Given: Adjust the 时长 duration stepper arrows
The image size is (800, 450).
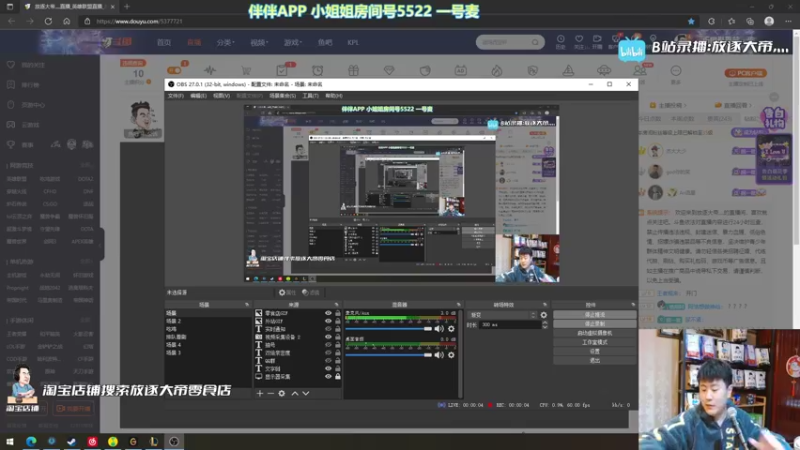Looking at the screenshot, I should pyautogui.click(x=545, y=324).
